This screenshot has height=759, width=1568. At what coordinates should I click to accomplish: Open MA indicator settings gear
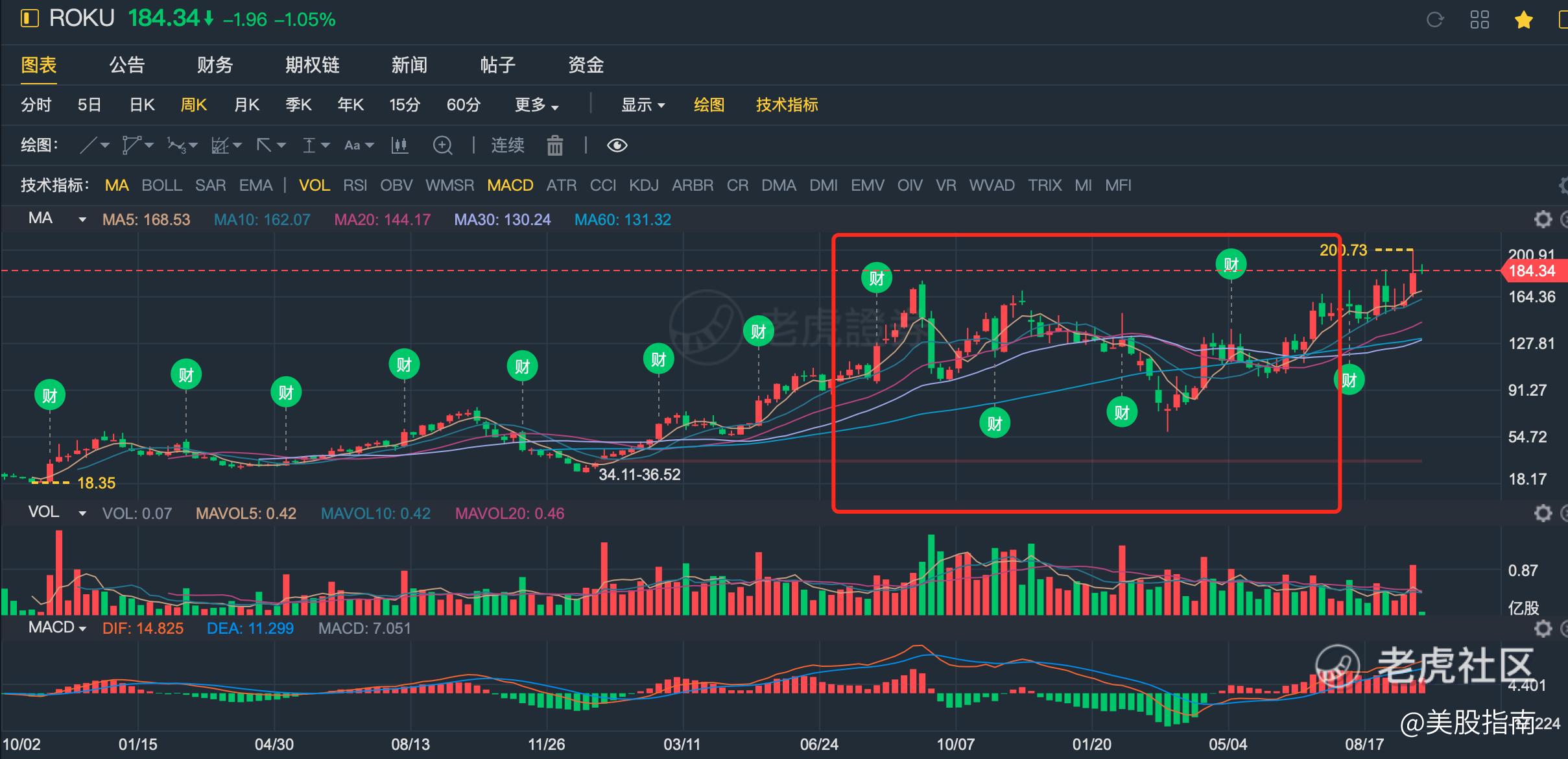1543,219
